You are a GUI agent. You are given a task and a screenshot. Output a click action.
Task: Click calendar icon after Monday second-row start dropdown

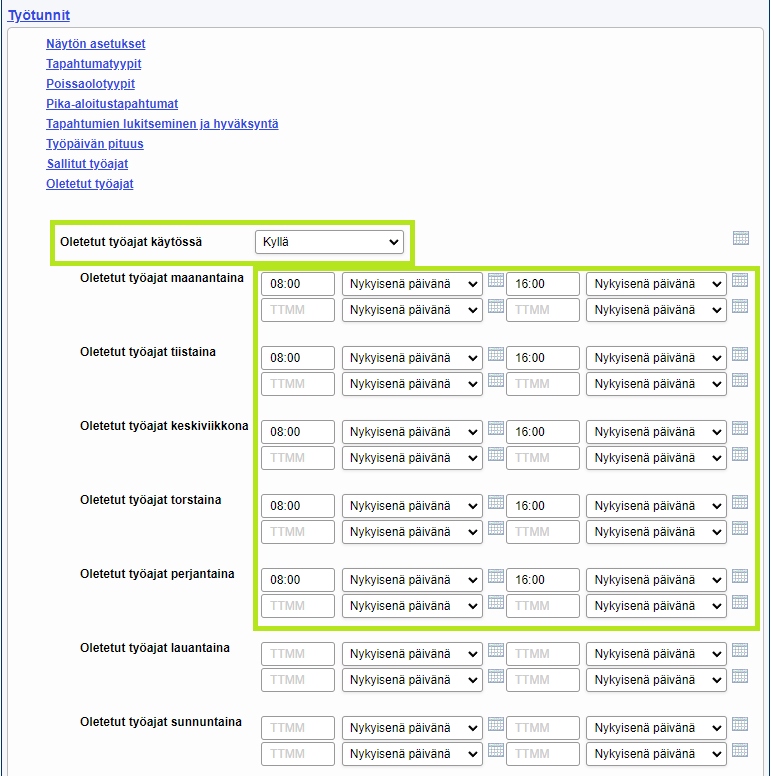point(495,306)
